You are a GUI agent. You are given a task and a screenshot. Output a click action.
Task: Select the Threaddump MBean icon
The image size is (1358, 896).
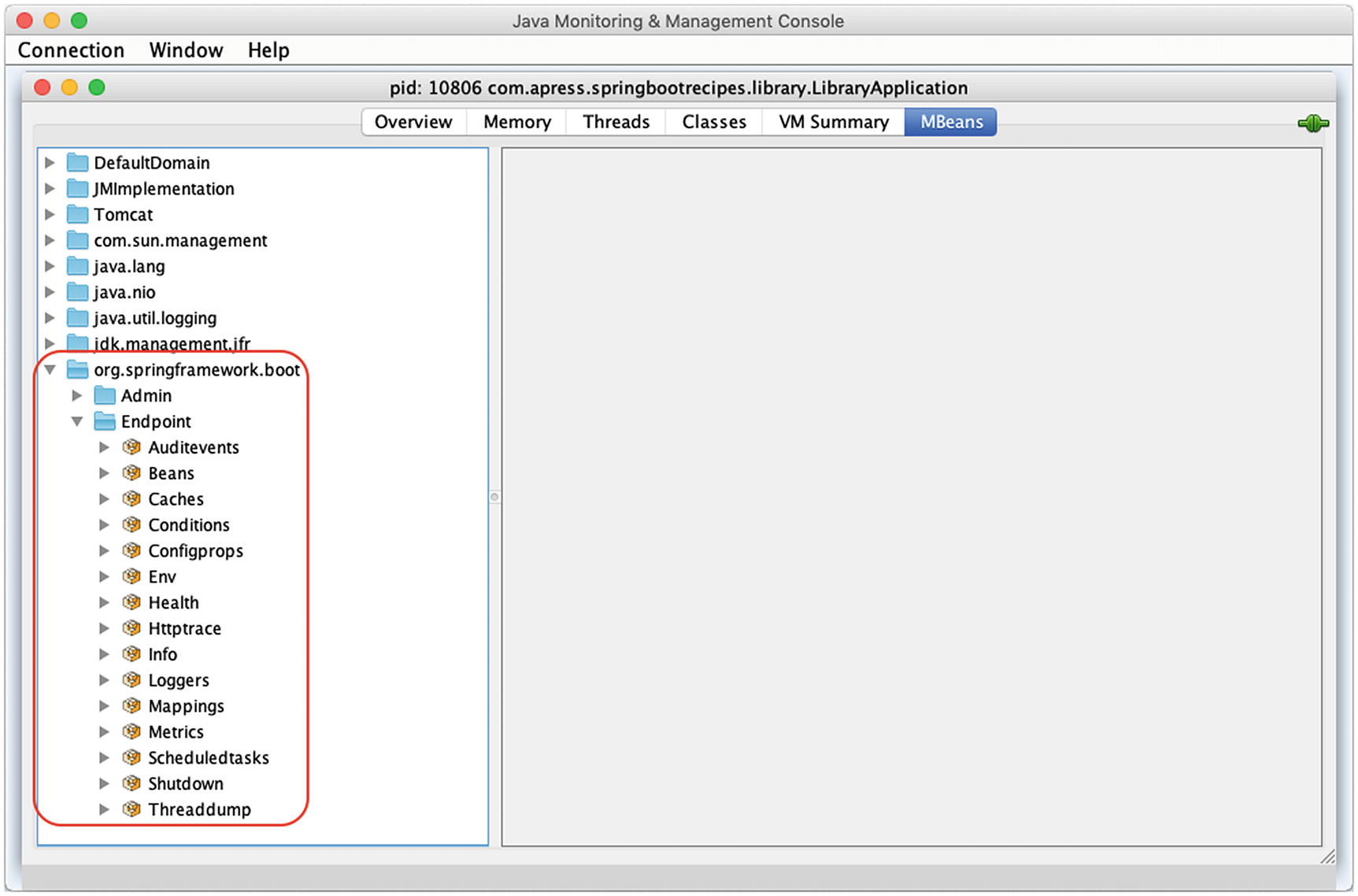point(131,809)
